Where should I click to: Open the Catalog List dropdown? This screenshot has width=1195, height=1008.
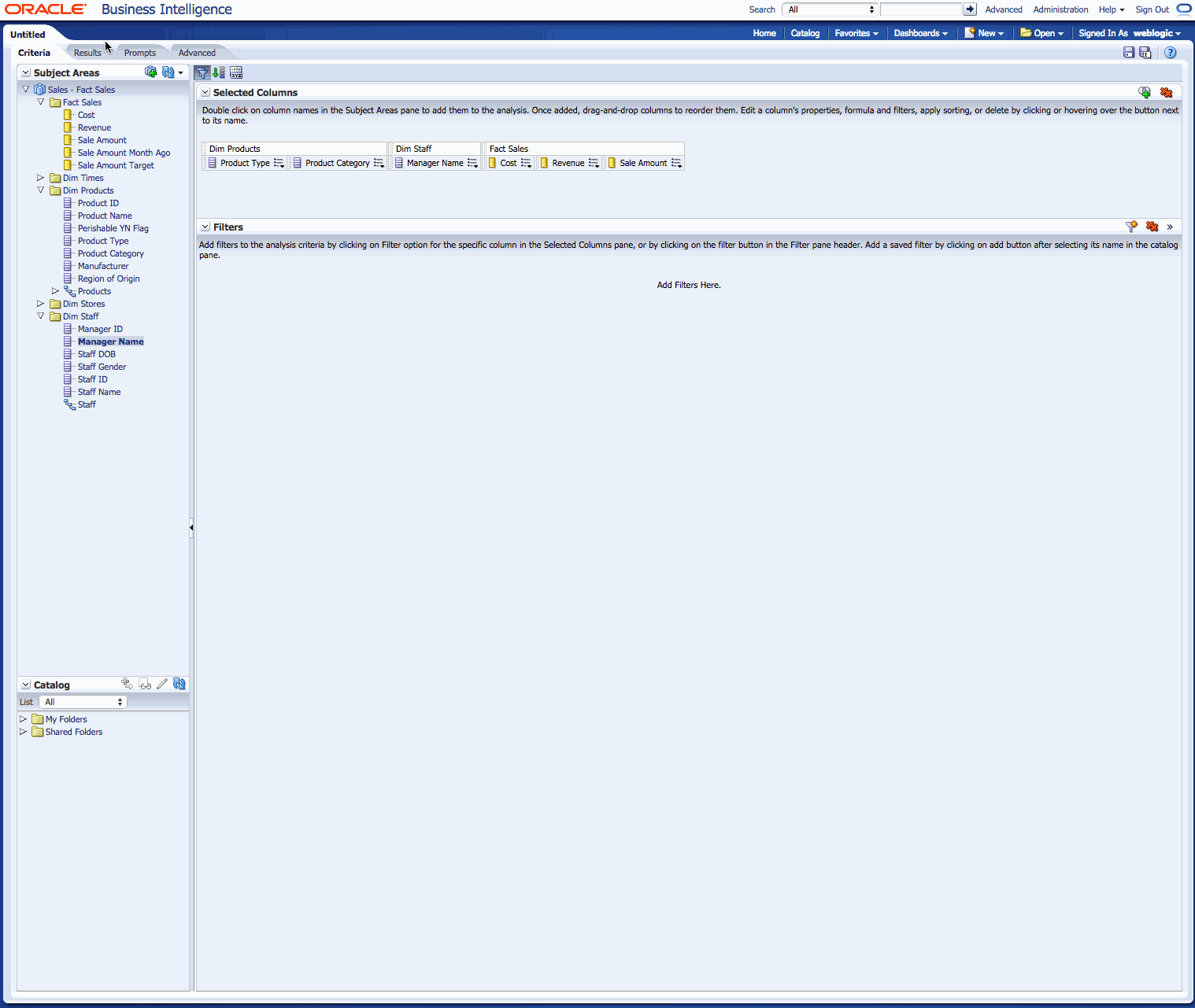click(x=83, y=702)
